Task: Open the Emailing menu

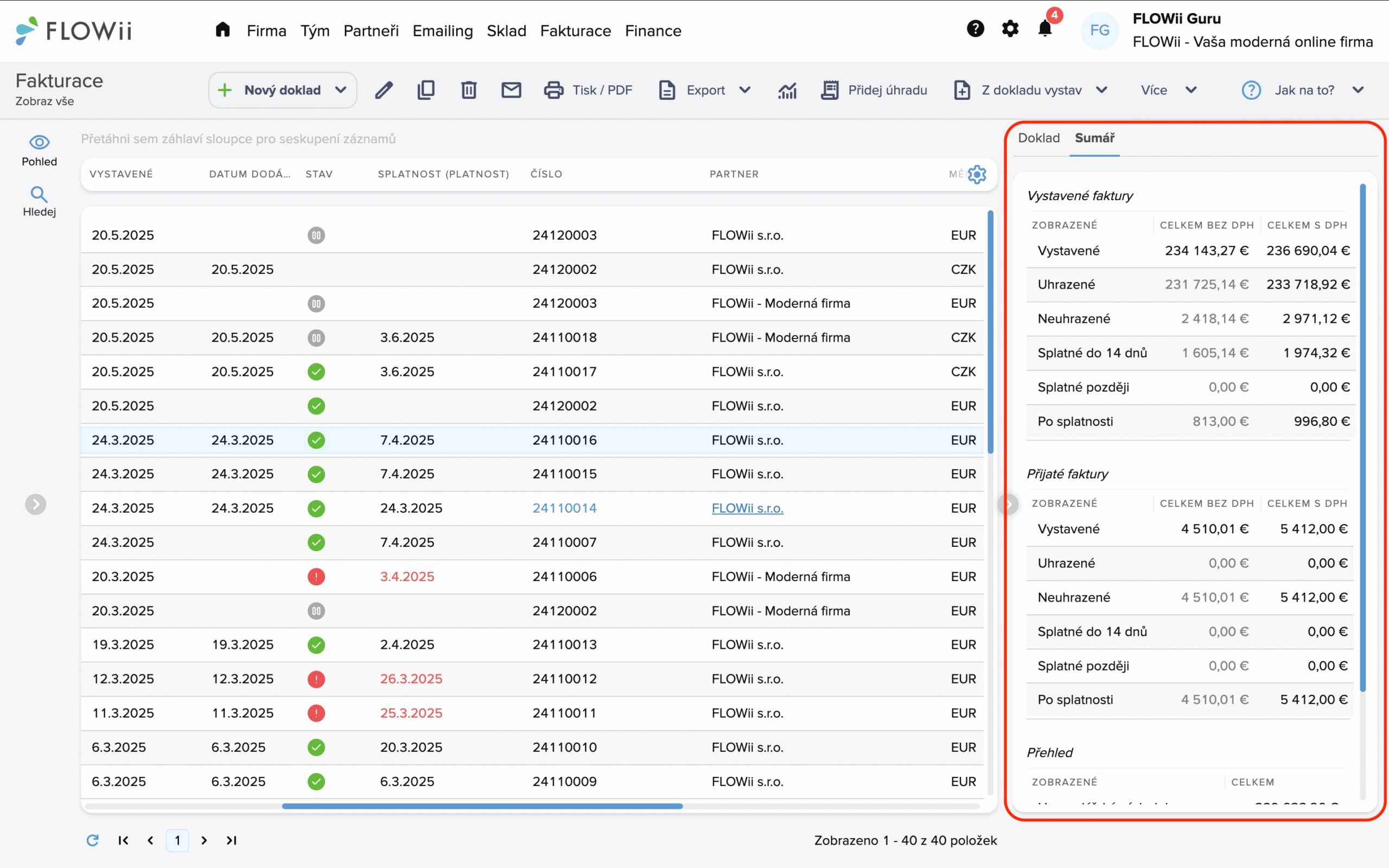Action: coord(443,31)
